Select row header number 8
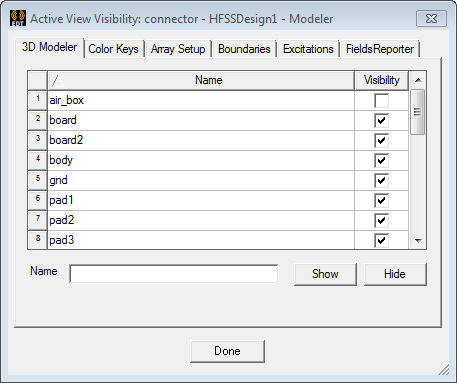This screenshot has height=383, width=457. 38,240
